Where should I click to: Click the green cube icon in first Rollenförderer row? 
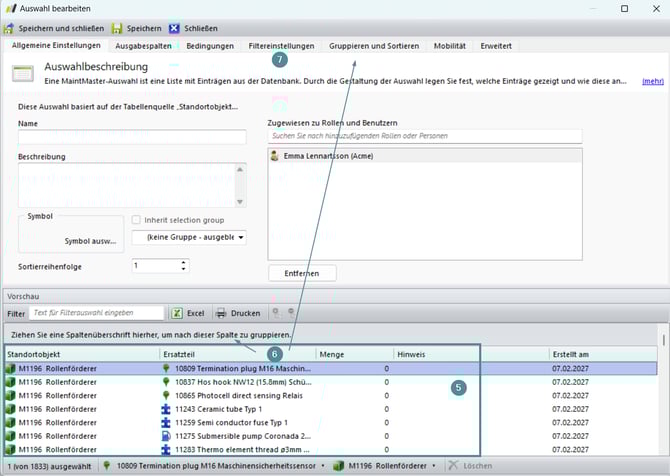click(10, 368)
